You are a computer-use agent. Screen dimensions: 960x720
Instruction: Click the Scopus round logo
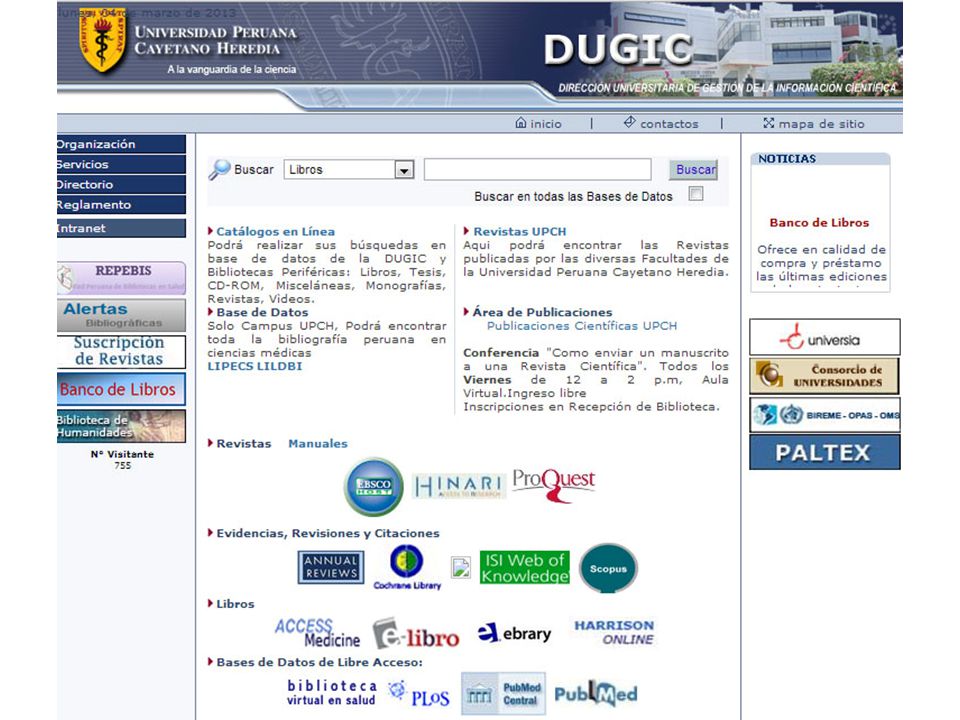608,568
